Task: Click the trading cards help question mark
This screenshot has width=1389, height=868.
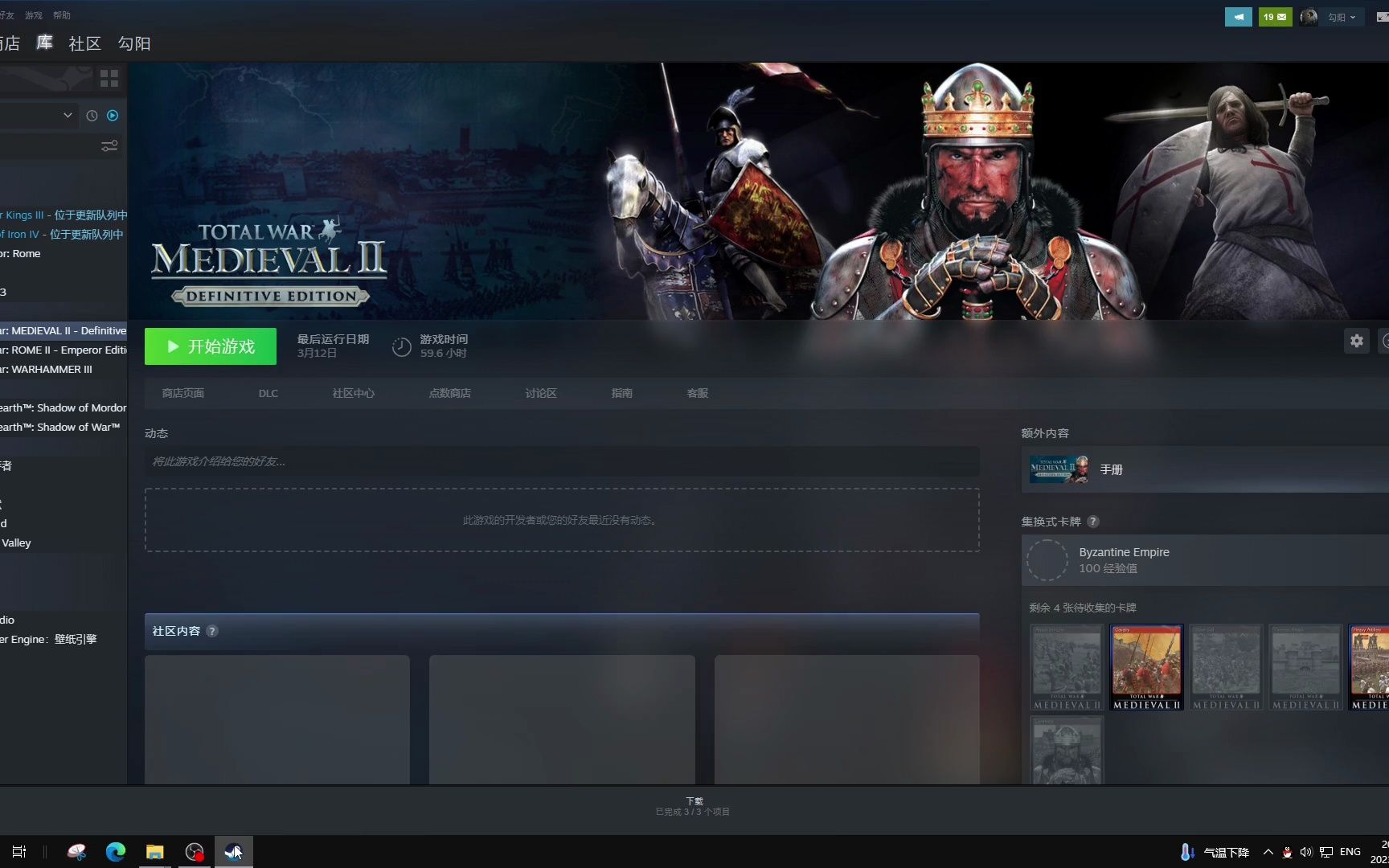Action: [1092, 522]
